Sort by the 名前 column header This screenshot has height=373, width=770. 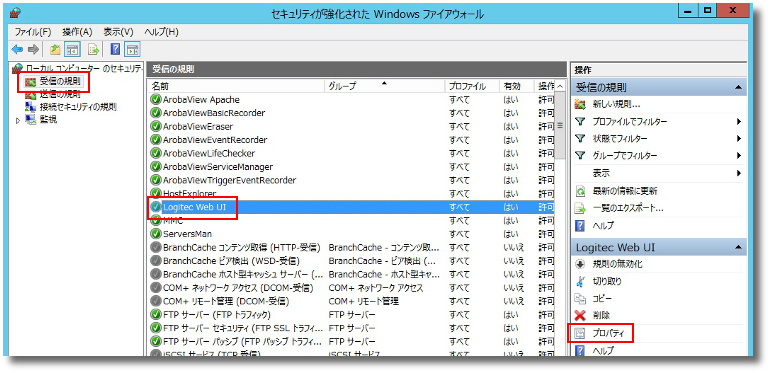coord(236,86)
